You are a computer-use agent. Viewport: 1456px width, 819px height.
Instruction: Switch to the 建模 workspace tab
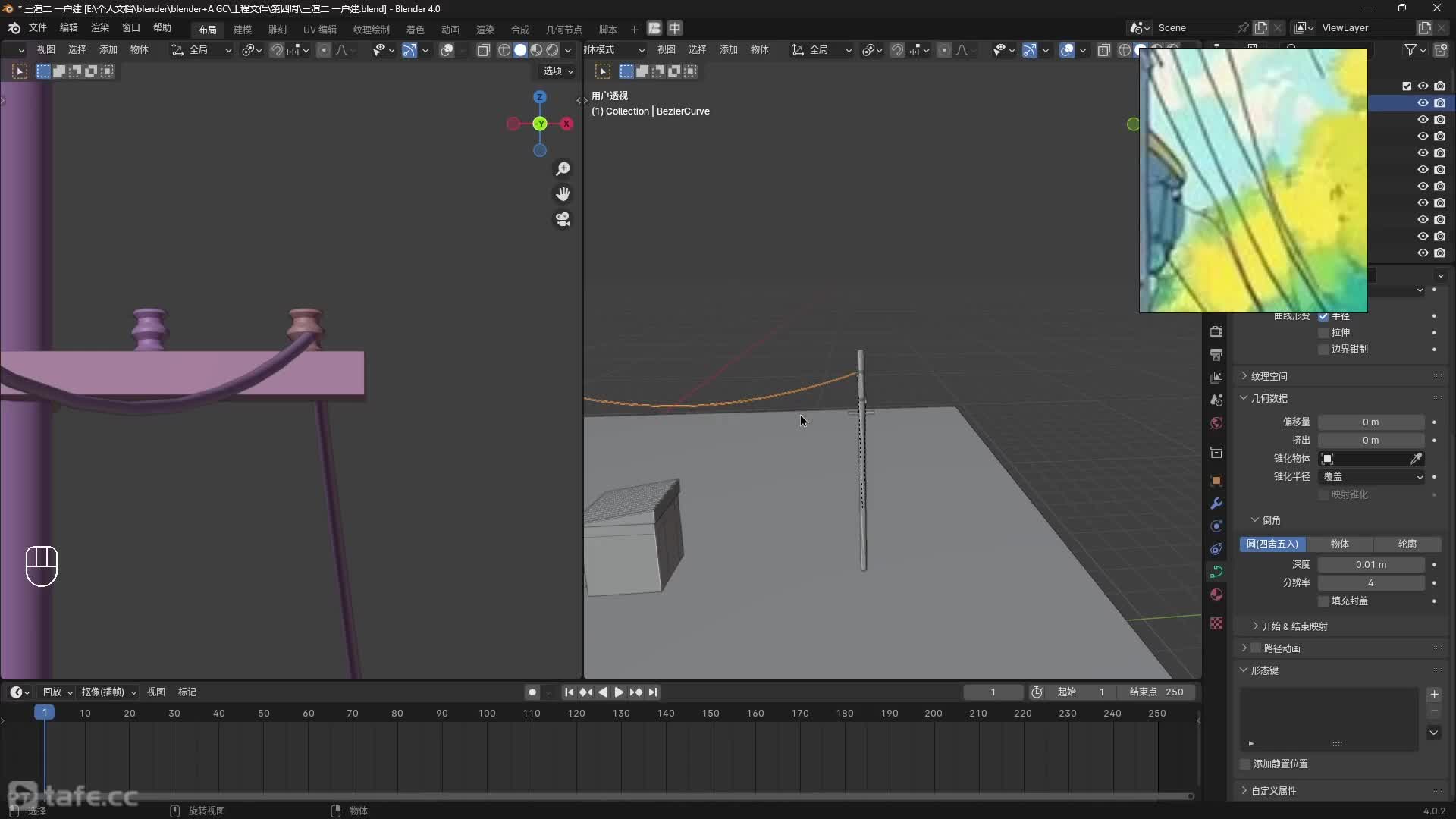pos(243,29)
